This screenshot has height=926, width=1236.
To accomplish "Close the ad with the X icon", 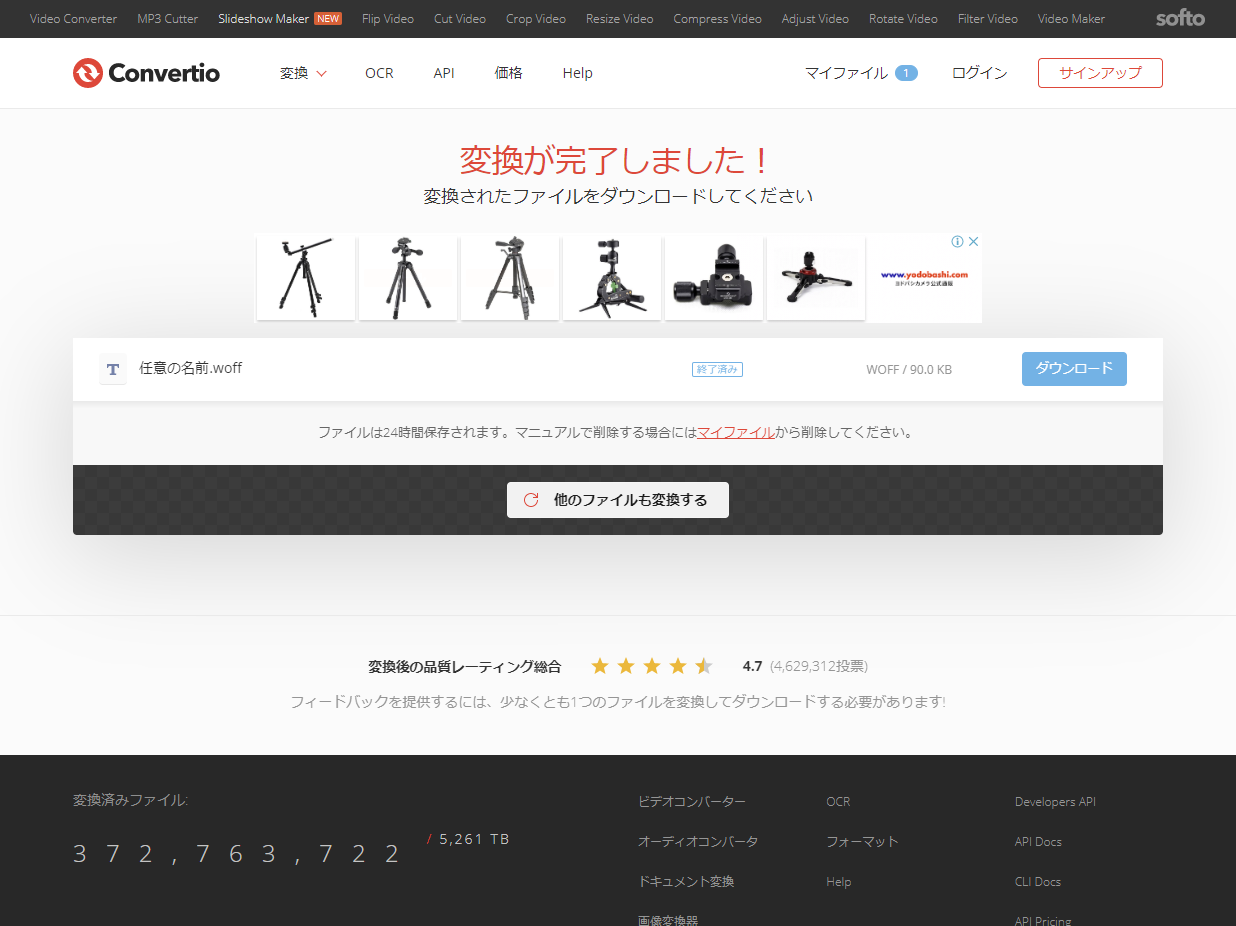I will [973, 242].
